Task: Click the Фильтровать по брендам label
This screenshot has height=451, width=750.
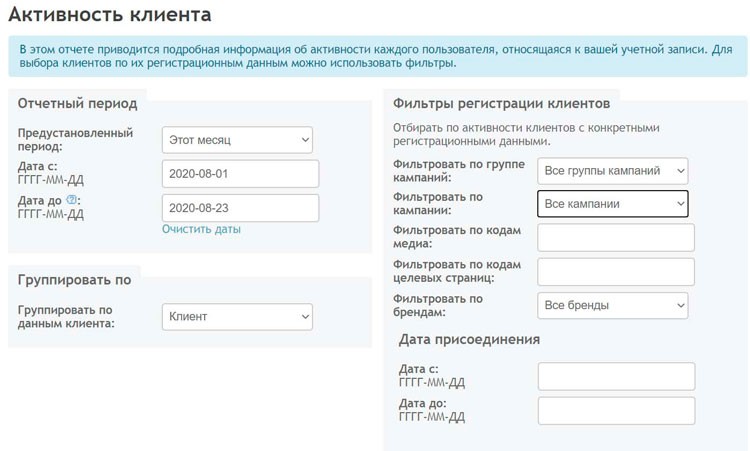Action: (x=438, y=305)
